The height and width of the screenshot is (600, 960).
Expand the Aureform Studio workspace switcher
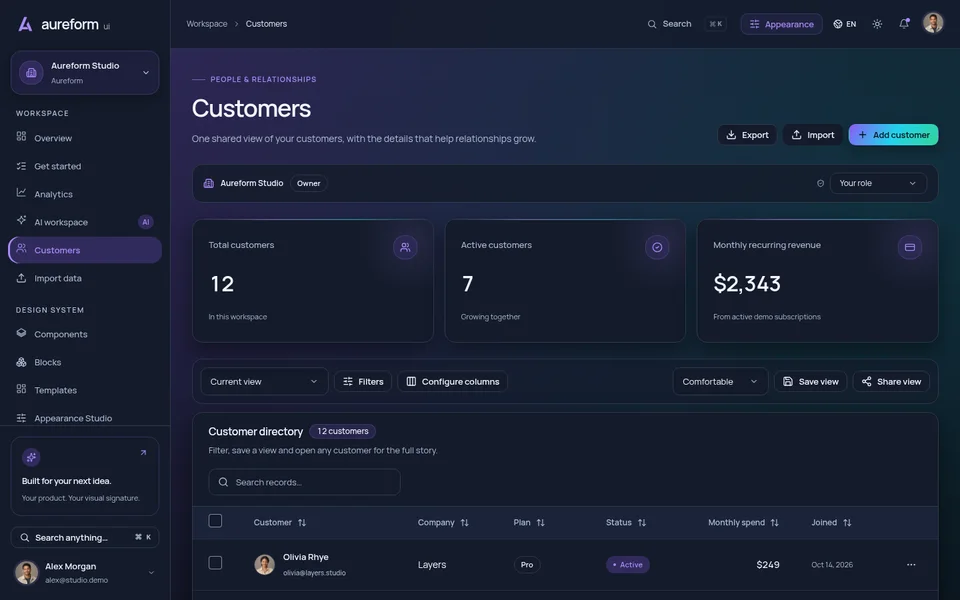point(85,73)
